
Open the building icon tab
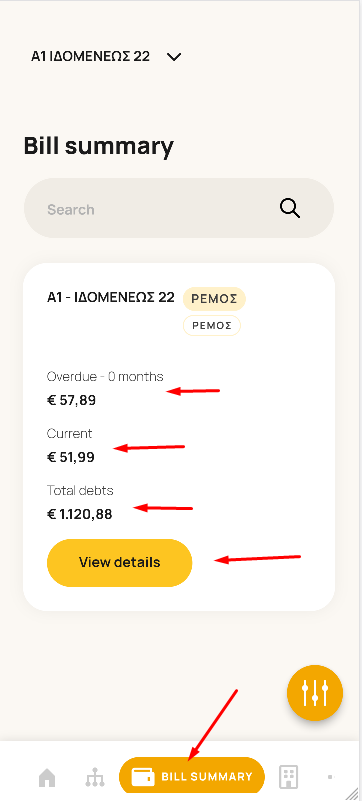point(288,777)
